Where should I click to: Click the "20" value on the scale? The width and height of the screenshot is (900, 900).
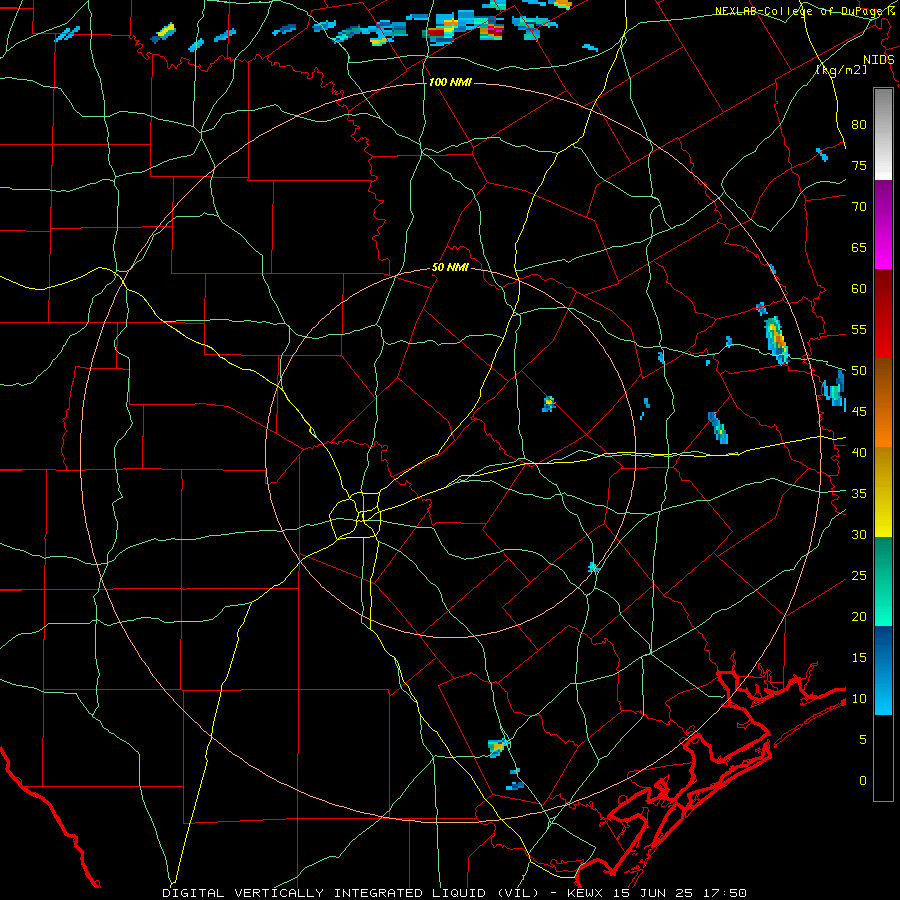click(x=859, y=616)
